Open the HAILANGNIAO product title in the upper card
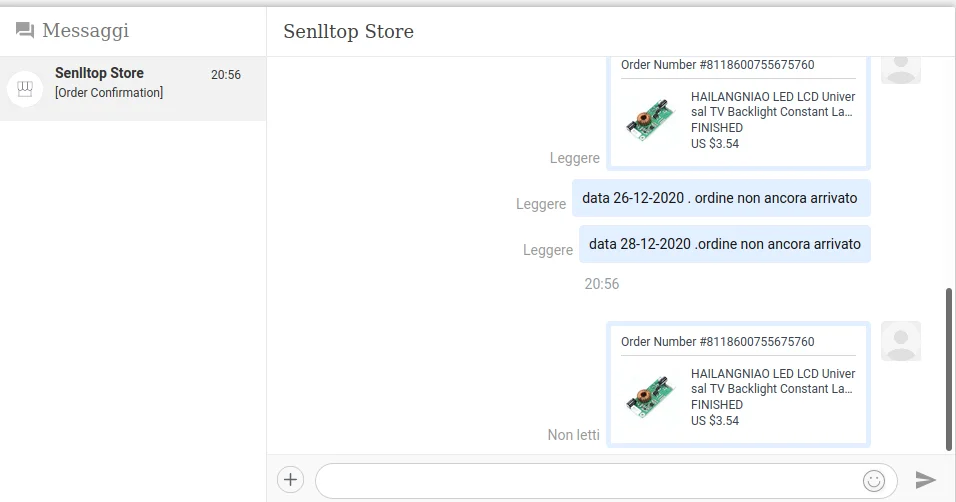 point(773,104)
